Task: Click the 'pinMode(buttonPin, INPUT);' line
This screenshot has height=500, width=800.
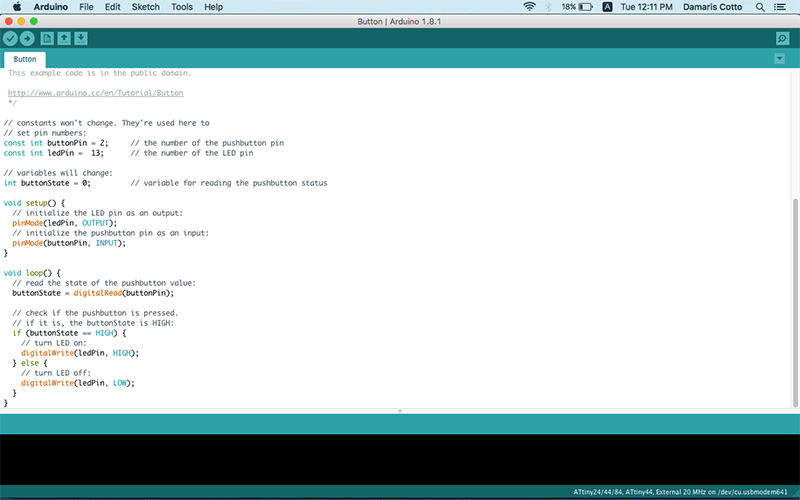Action: click(x=69, y=243)
